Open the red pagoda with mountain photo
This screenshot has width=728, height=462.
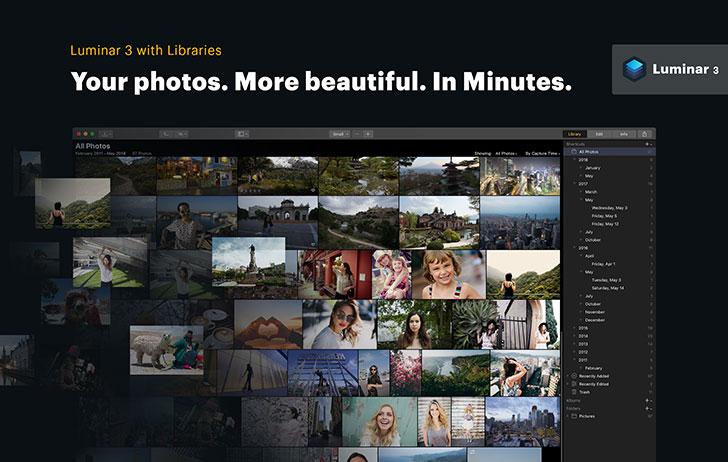(x=439, y=176)
